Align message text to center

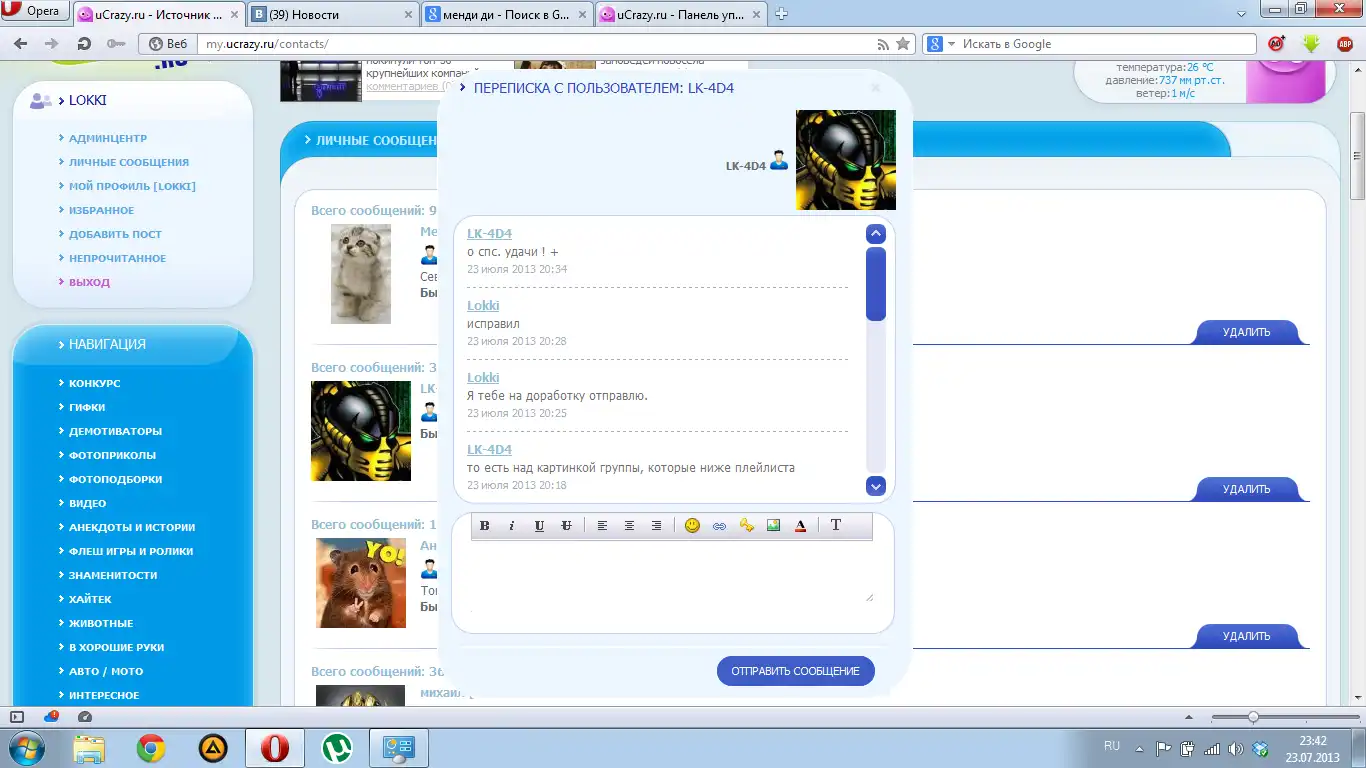(x=629, y=526)
